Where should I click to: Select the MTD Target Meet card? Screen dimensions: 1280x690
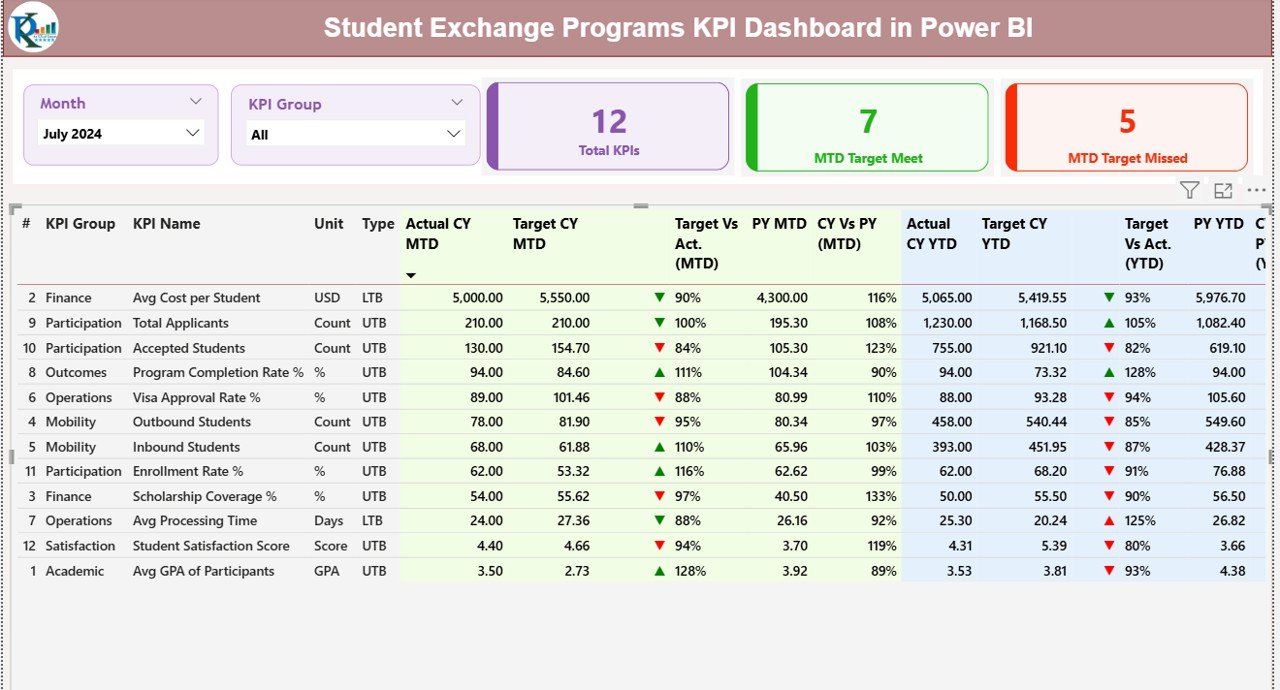coord(867,128)
